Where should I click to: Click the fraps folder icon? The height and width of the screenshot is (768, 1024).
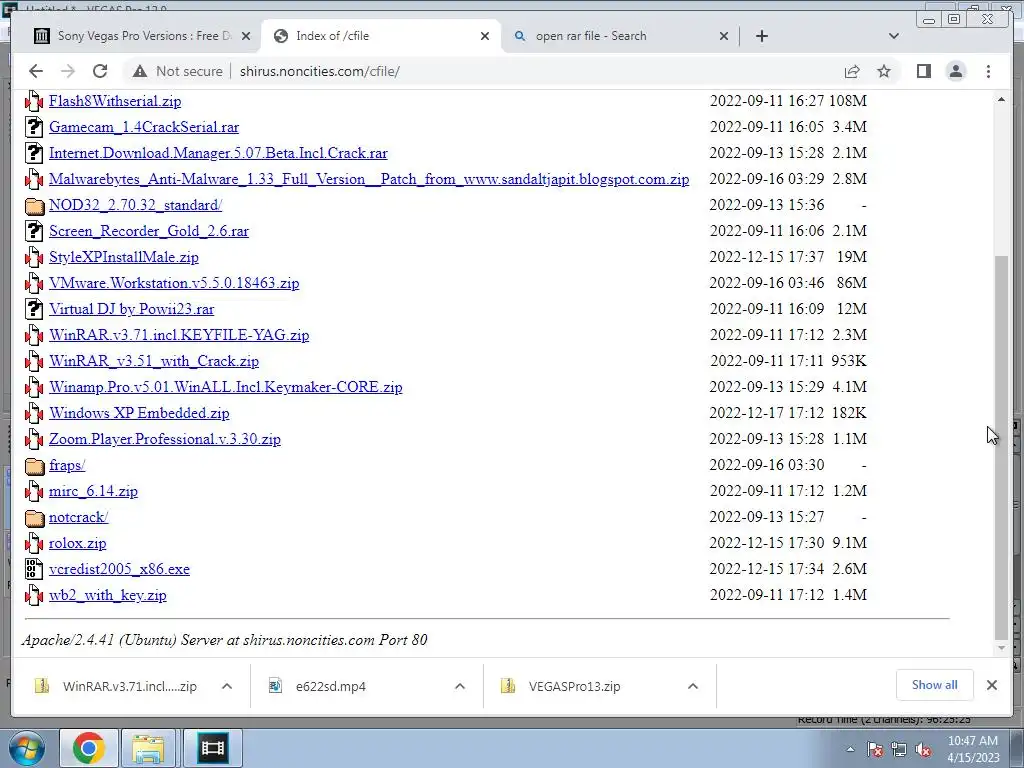click(x=34, y=466)
